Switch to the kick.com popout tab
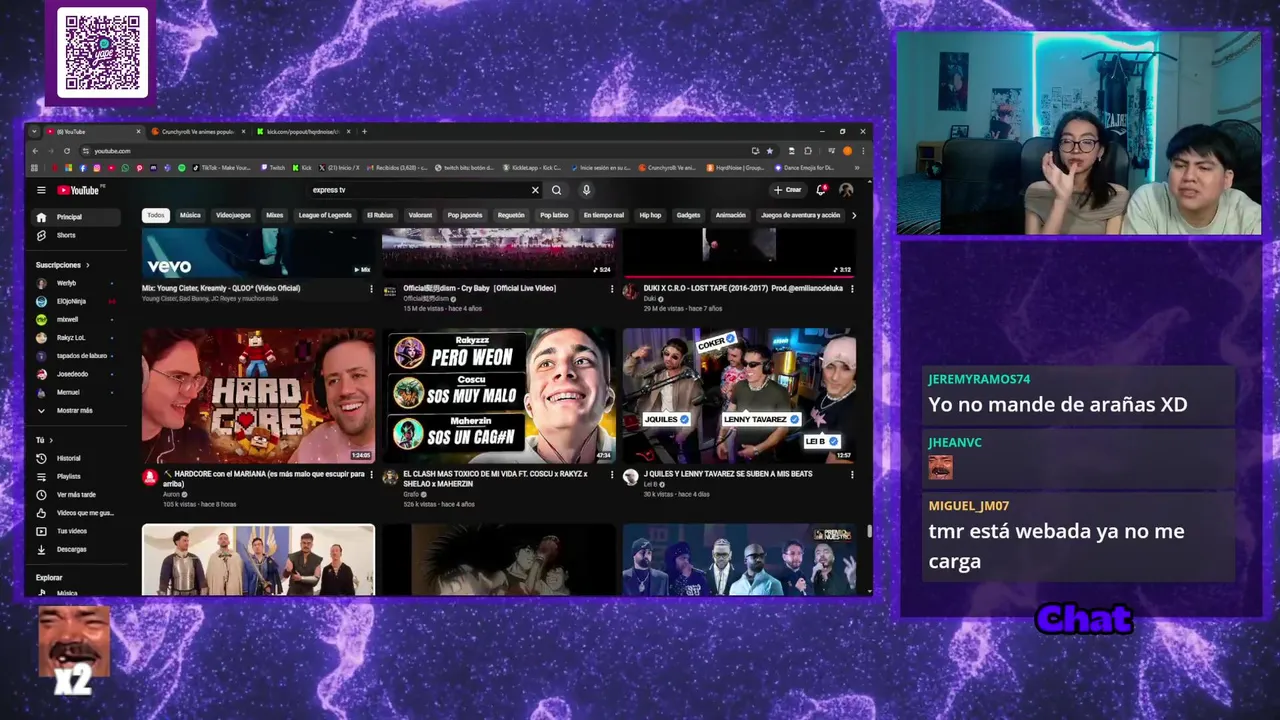Image resolution: width=1280 pixels, height=720 pixels. 303,132
